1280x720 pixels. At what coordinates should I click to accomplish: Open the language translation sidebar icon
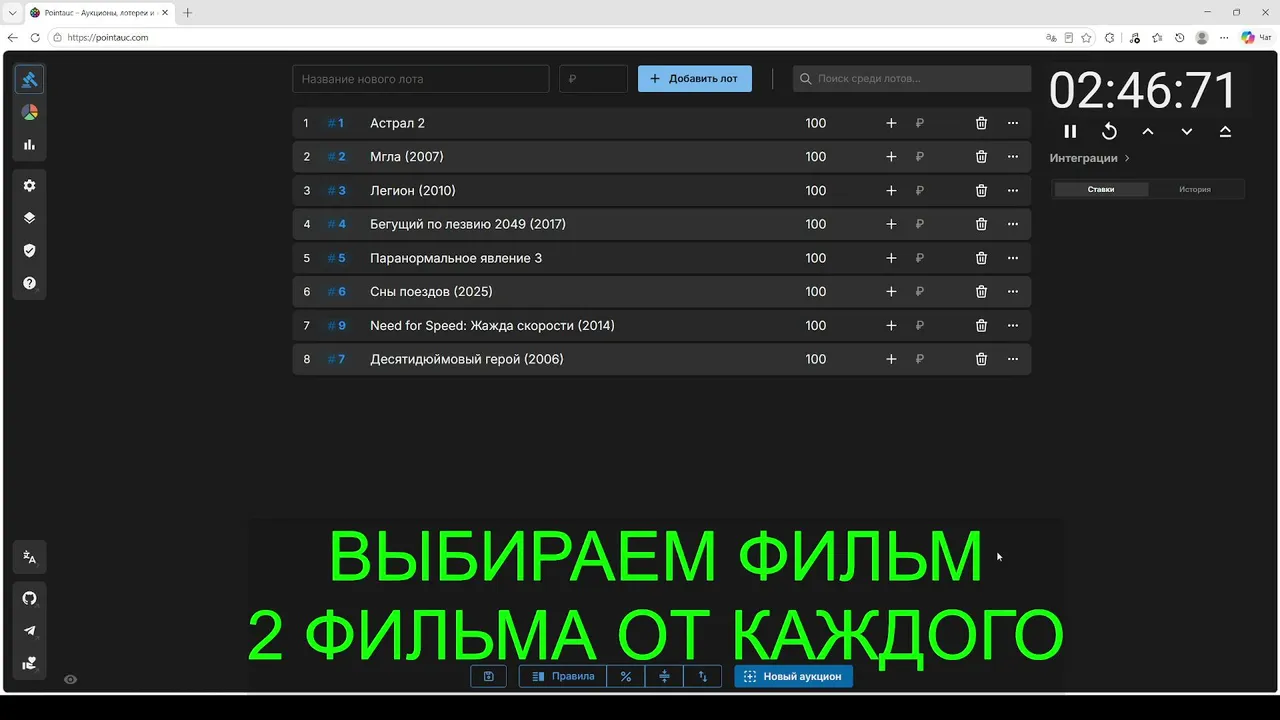pos(29,557)
